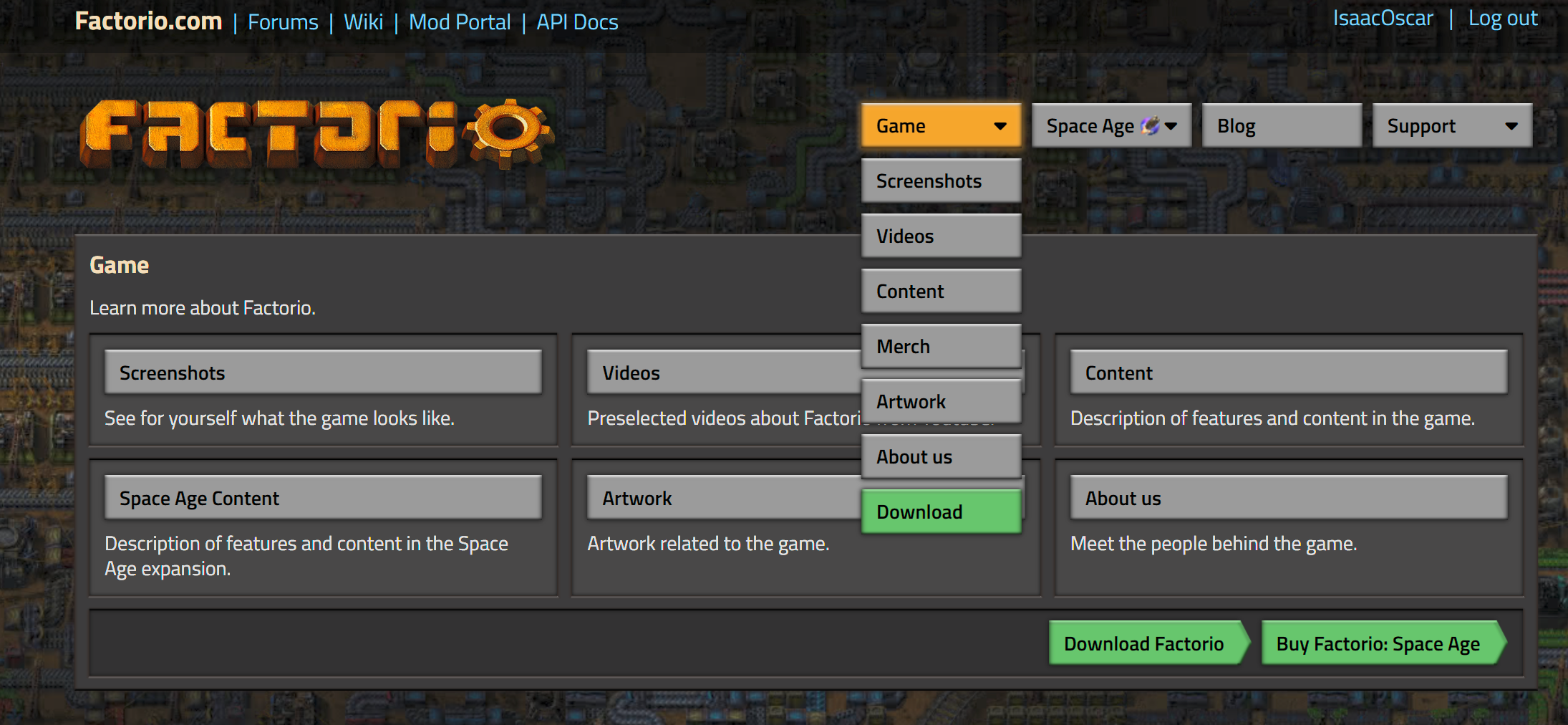Select Content in the Game dropdown menu

[x=942, y=292]
